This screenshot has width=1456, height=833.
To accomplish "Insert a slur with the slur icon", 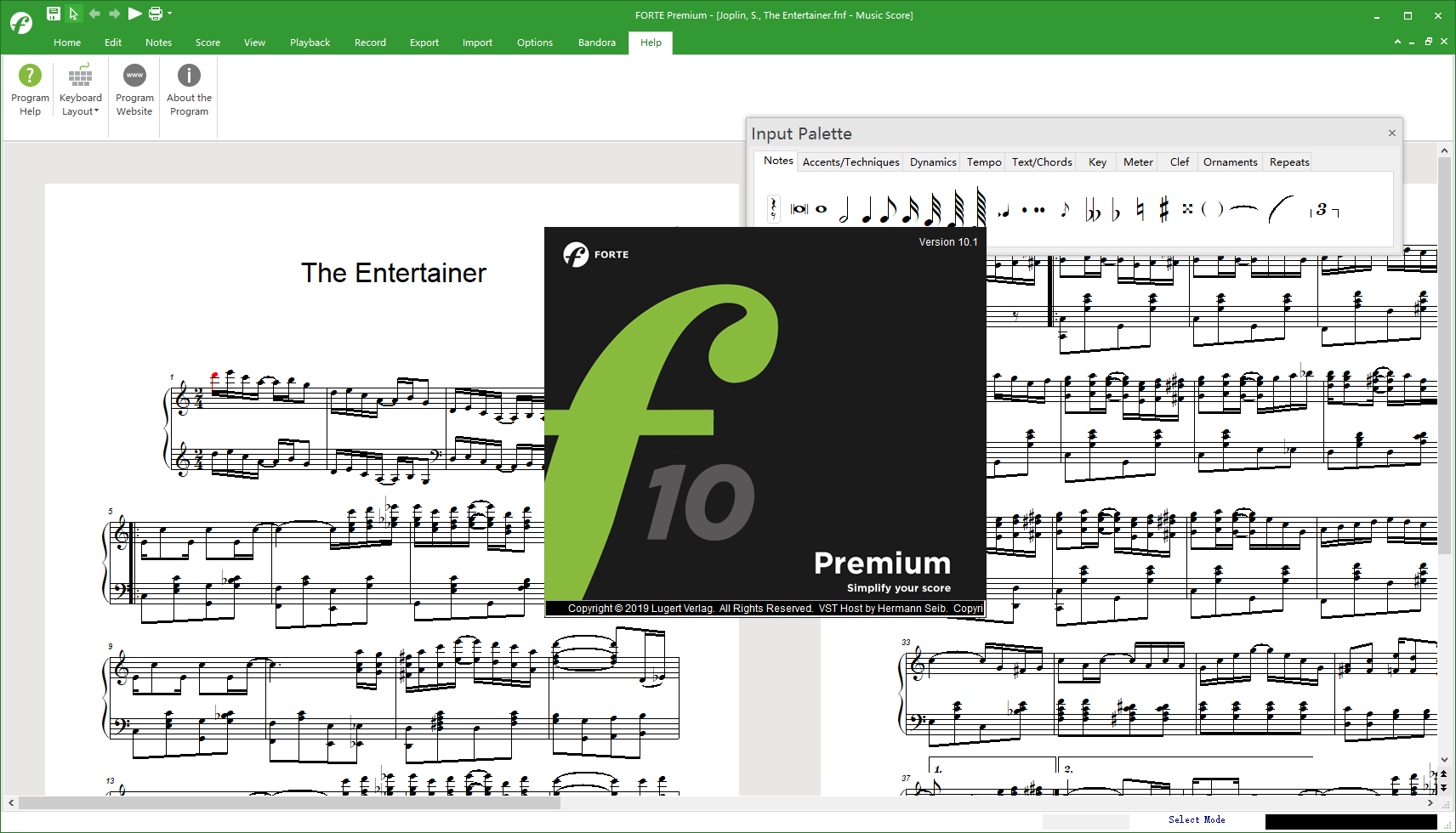I will (x=1281, y=209).
